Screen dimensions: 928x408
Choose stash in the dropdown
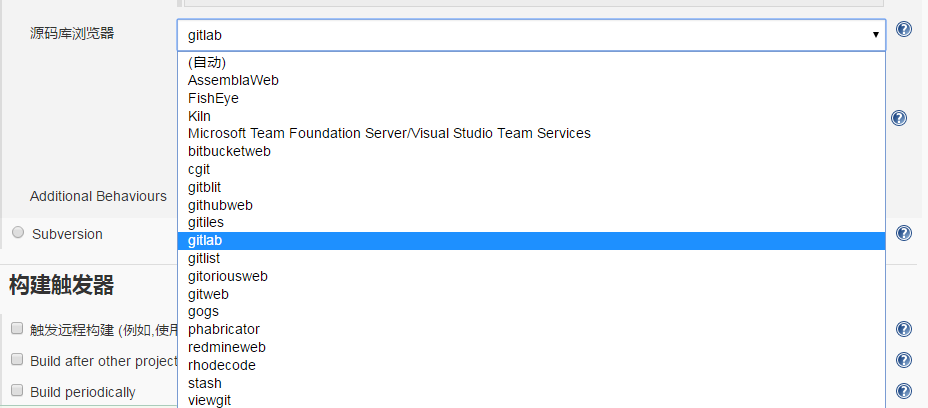click(531, 383)
